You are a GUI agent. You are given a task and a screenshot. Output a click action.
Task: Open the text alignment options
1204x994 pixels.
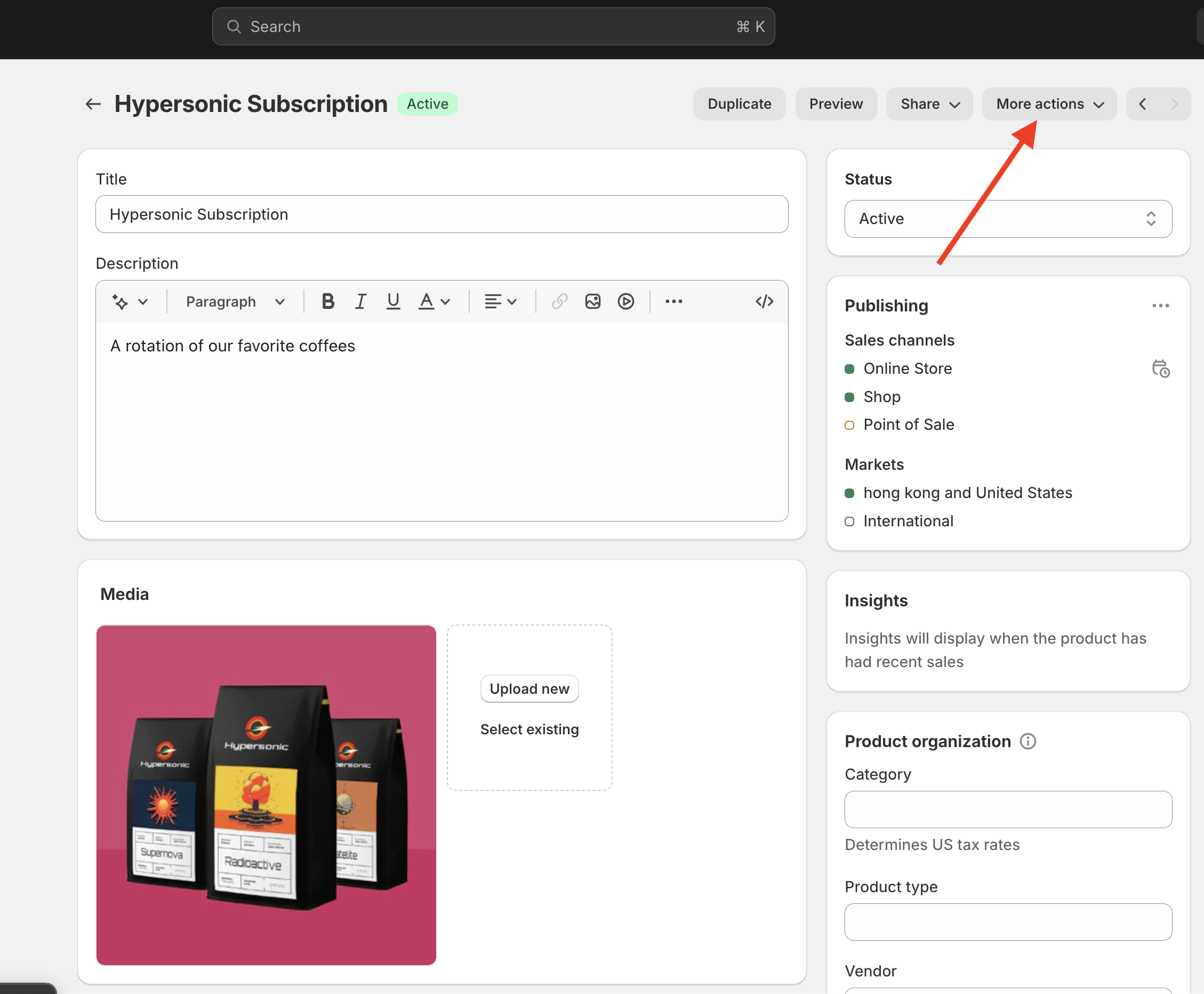(500, 301)
